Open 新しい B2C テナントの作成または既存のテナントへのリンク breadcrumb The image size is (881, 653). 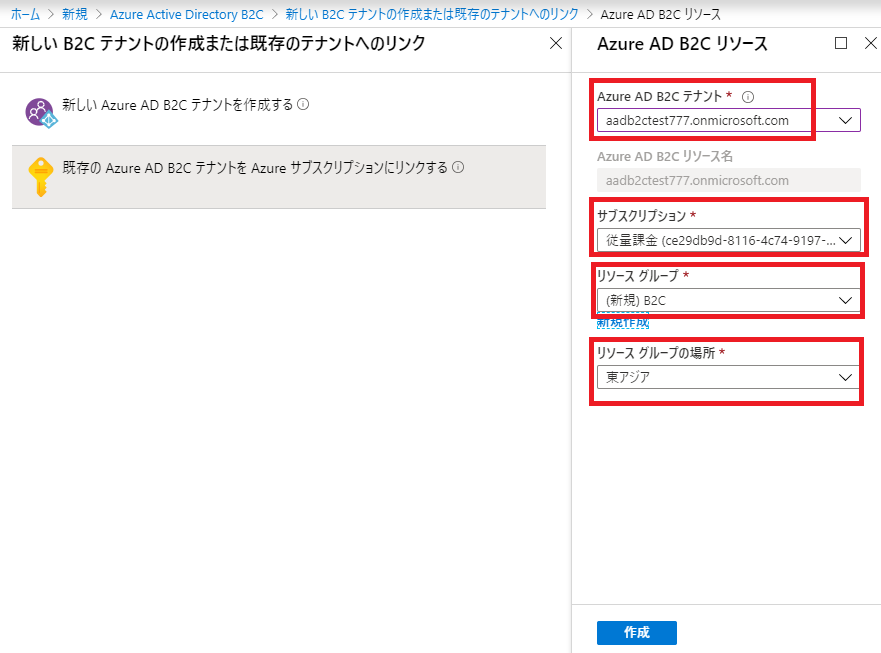pyautogui.click(x=432, y=14)
